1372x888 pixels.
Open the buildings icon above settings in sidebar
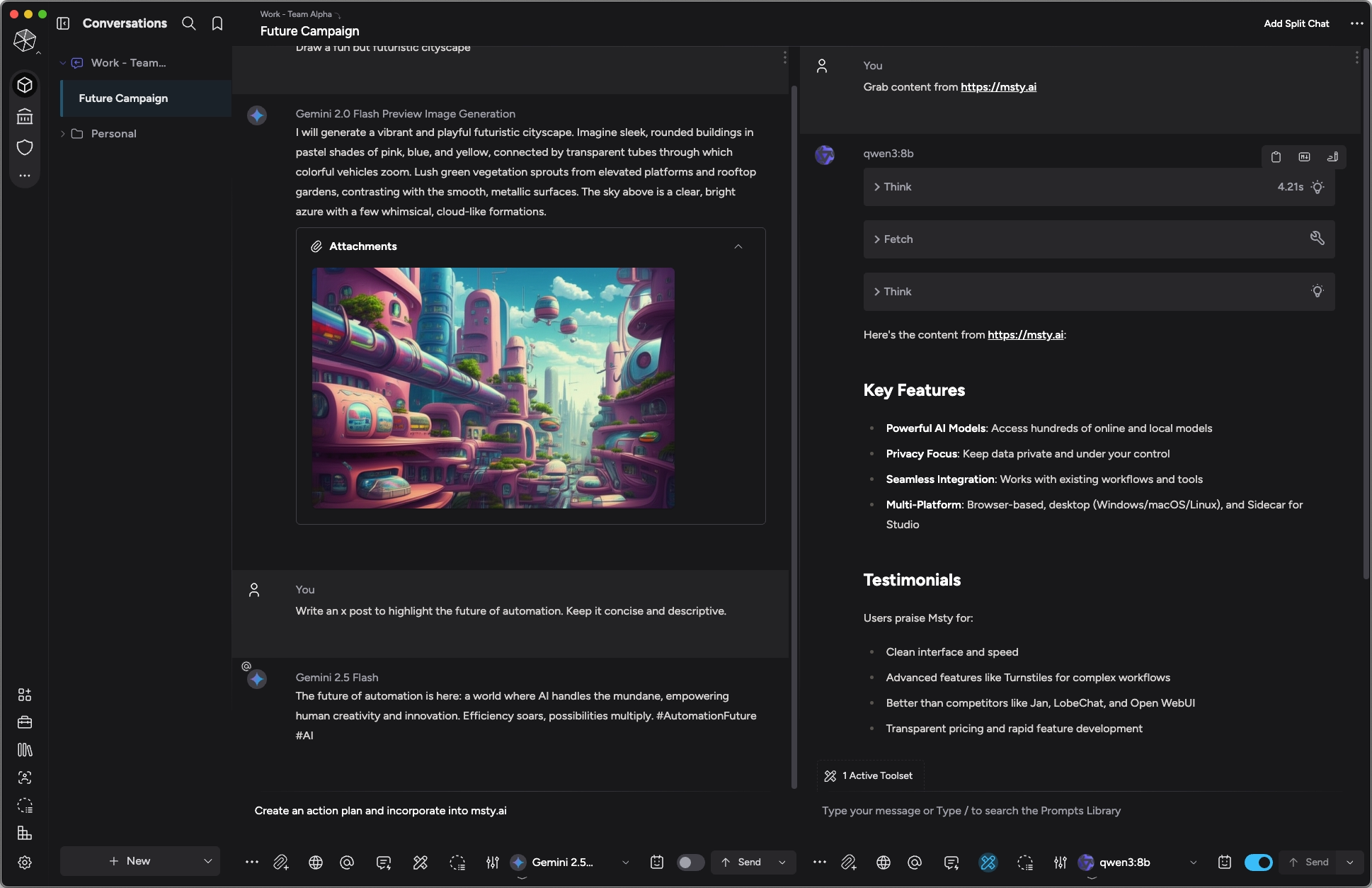(x=25, y=833)
